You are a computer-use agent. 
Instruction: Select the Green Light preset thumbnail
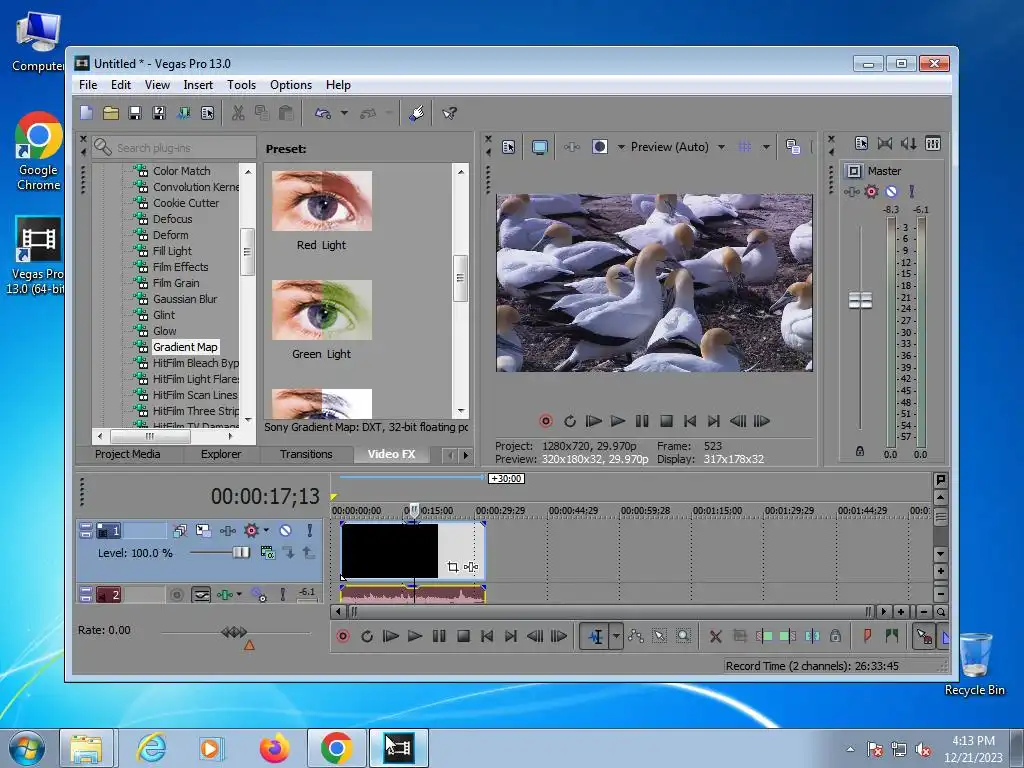(321, 310)
